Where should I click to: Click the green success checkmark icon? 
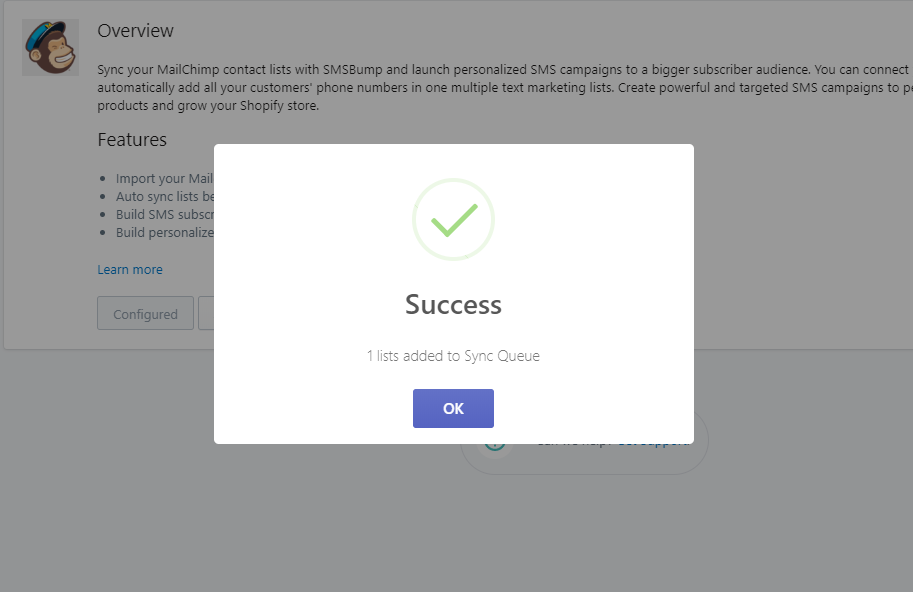click(454, 220)
